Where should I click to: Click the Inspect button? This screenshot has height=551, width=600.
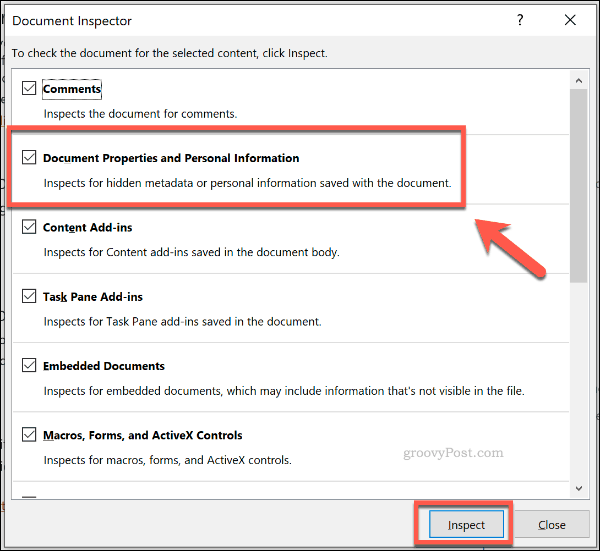pyautogui.click(x=466, y=525)
